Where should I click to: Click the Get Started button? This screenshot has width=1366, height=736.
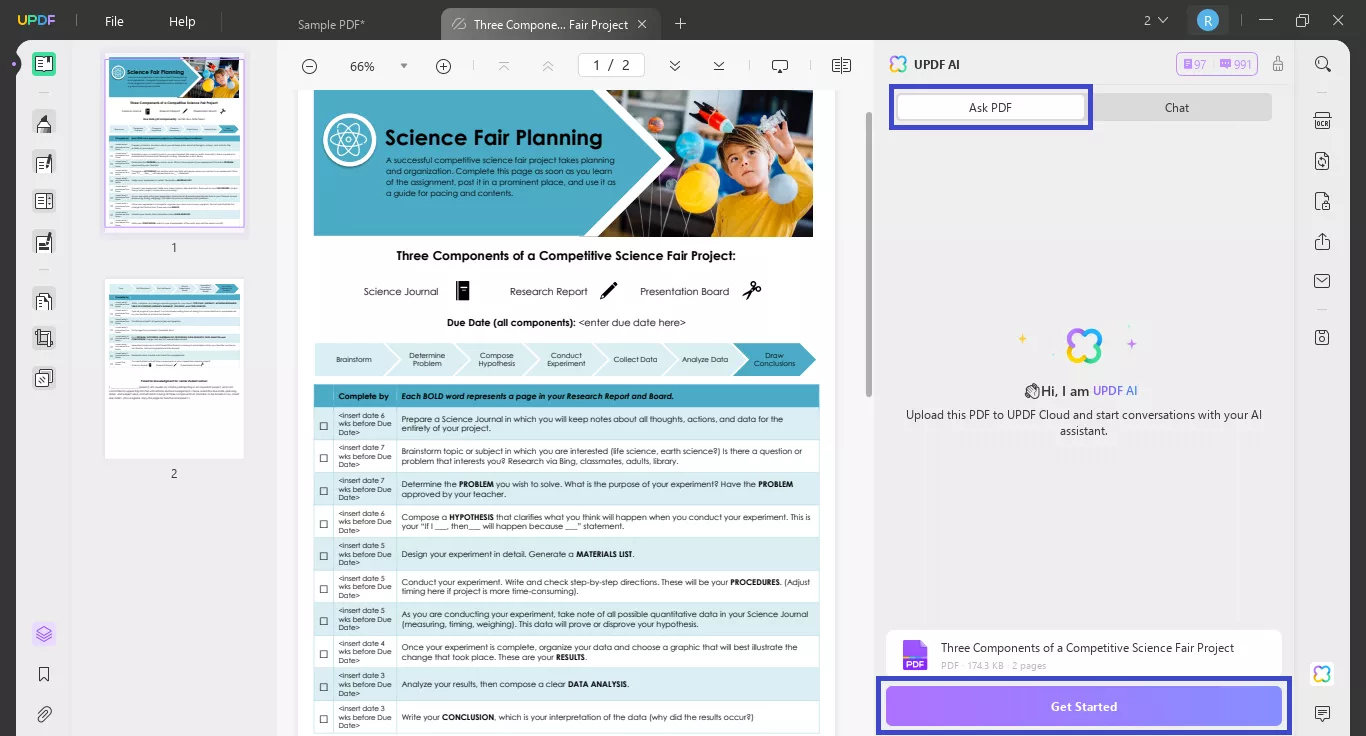click(x=1083, y=706)
